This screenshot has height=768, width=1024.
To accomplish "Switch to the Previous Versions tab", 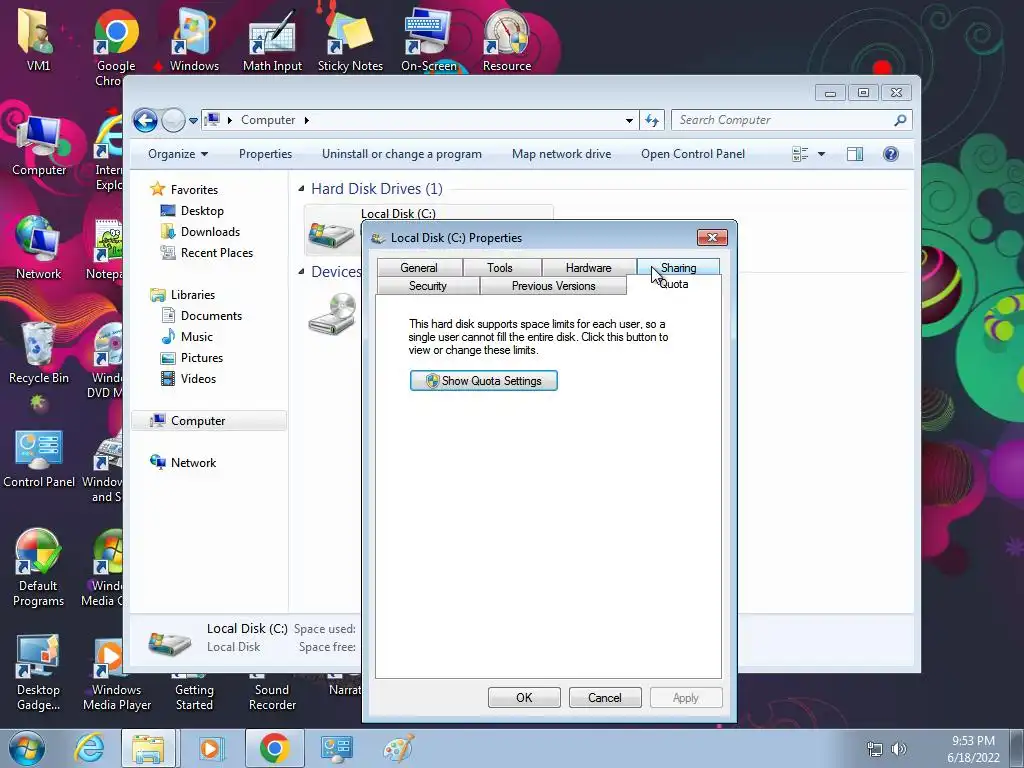I will coord(553,286).
